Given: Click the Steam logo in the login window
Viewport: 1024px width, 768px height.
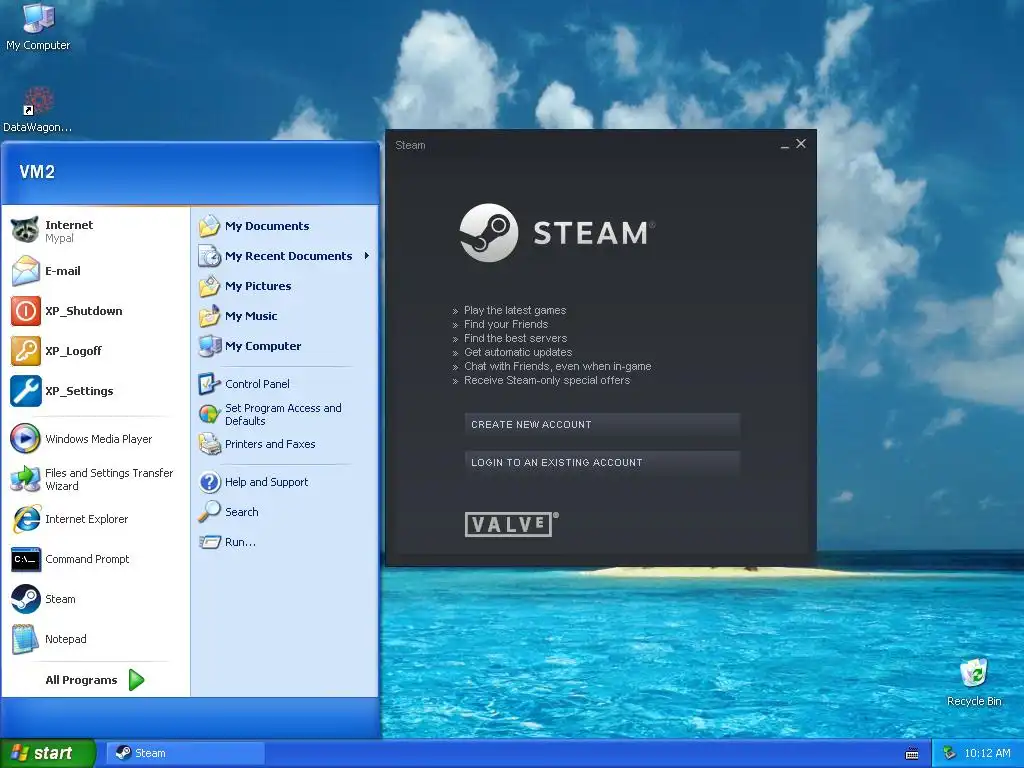Looking at the screenshot, I should coord(557,232).
